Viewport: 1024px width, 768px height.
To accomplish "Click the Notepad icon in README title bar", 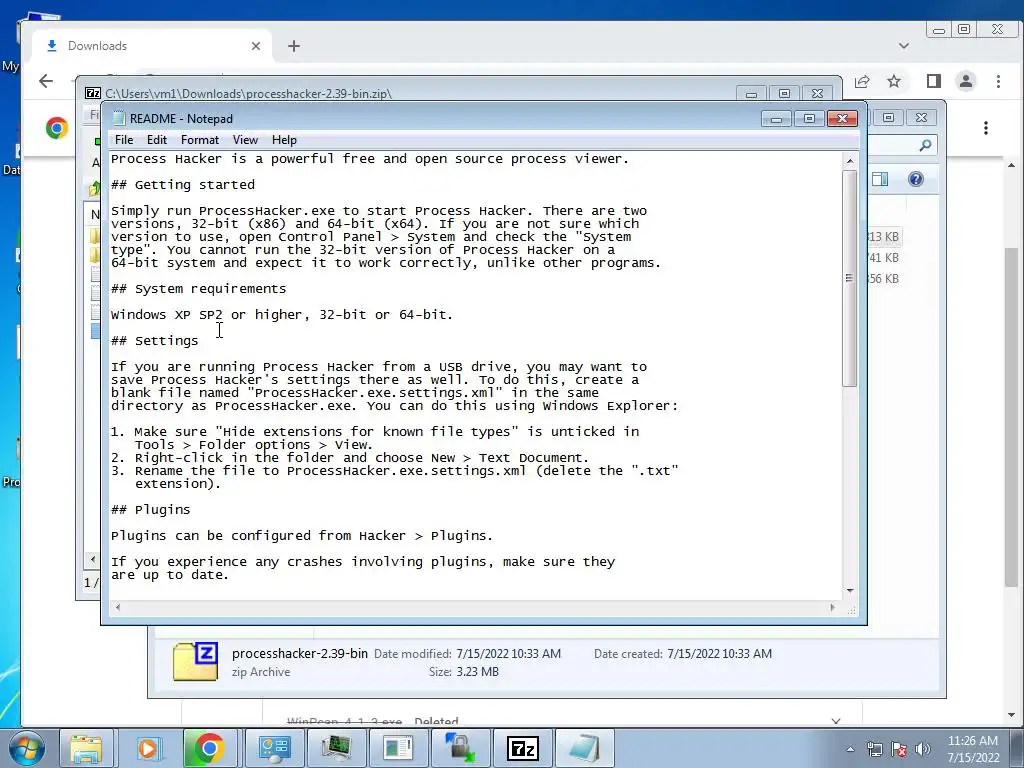I will pos(118,118).
